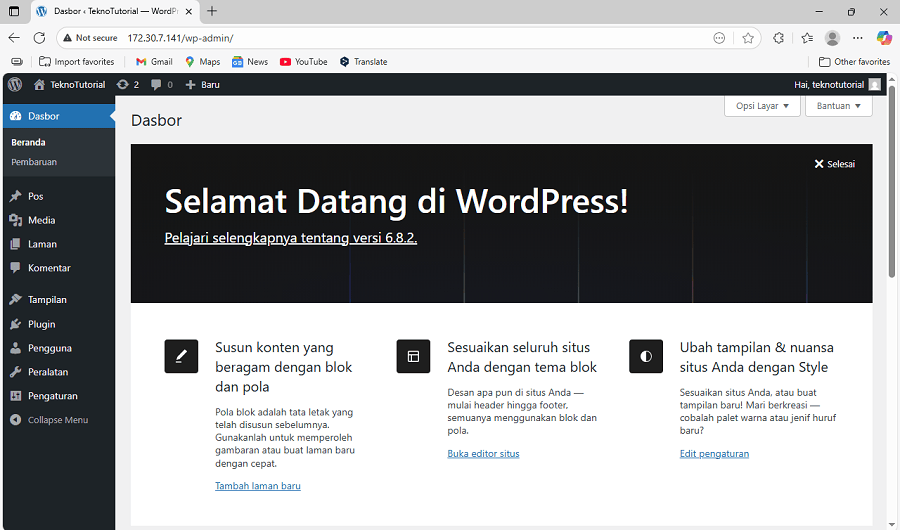Open the Pos menu
This screenshot has height=530, width=900.
click(x=59, y=196)
